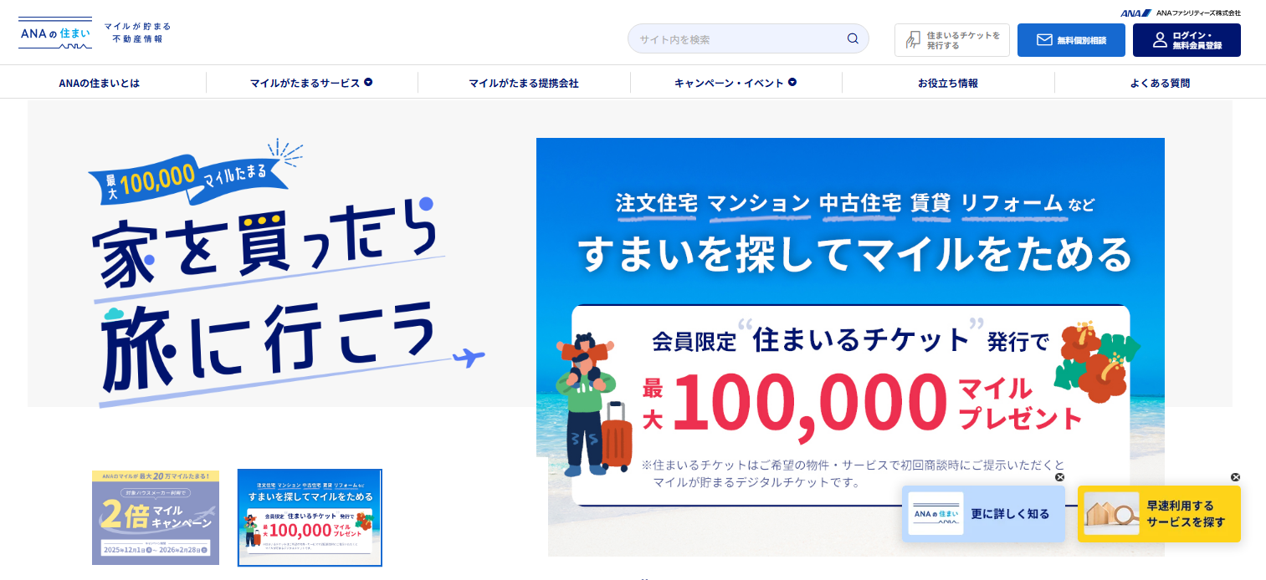Open the ANAの住まいとは menu item
The image size is (1266, 580).
point(99,83)
